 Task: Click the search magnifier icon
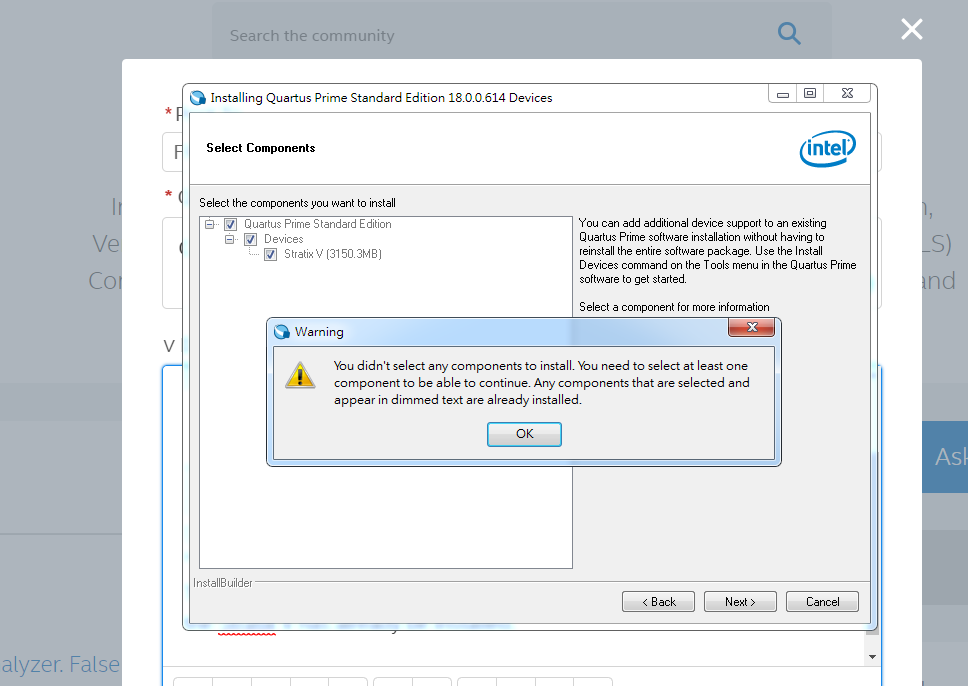point(789,35)
